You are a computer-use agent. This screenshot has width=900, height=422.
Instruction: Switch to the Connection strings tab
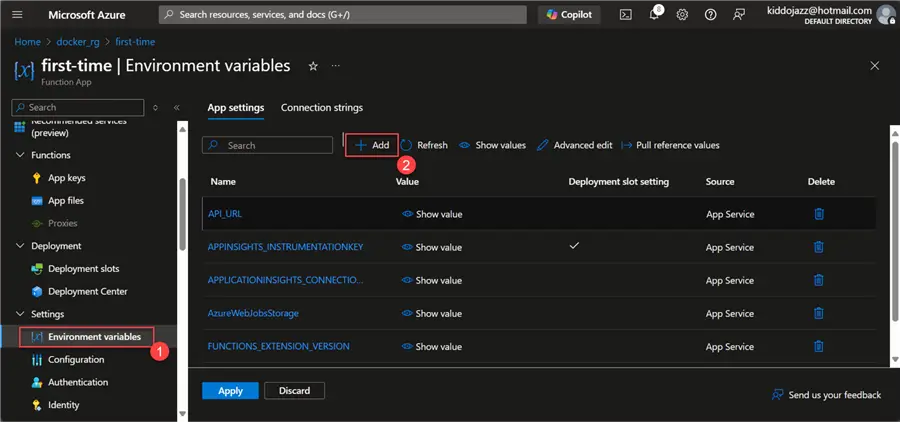(322, 107)
